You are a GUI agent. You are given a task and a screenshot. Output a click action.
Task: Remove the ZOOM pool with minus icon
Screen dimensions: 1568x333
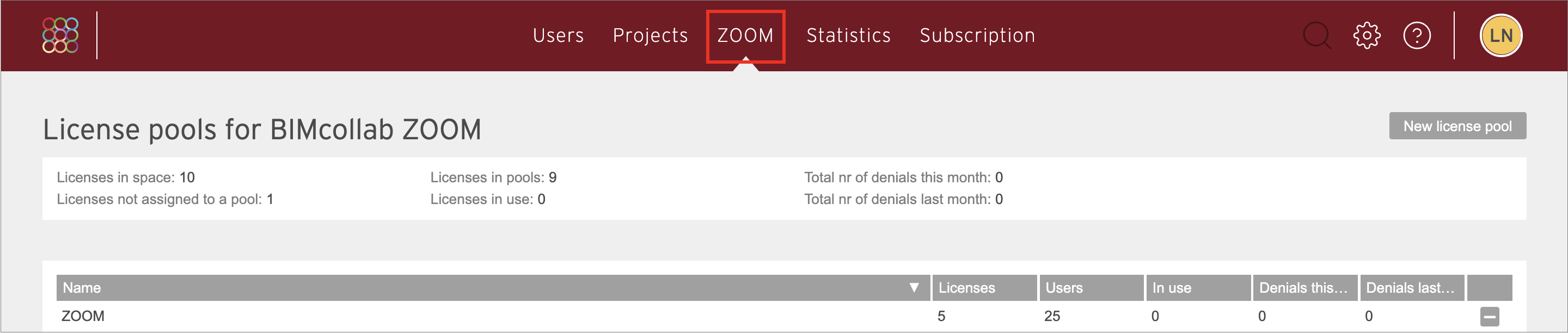pyautogui.click(x=1489, y=317)
